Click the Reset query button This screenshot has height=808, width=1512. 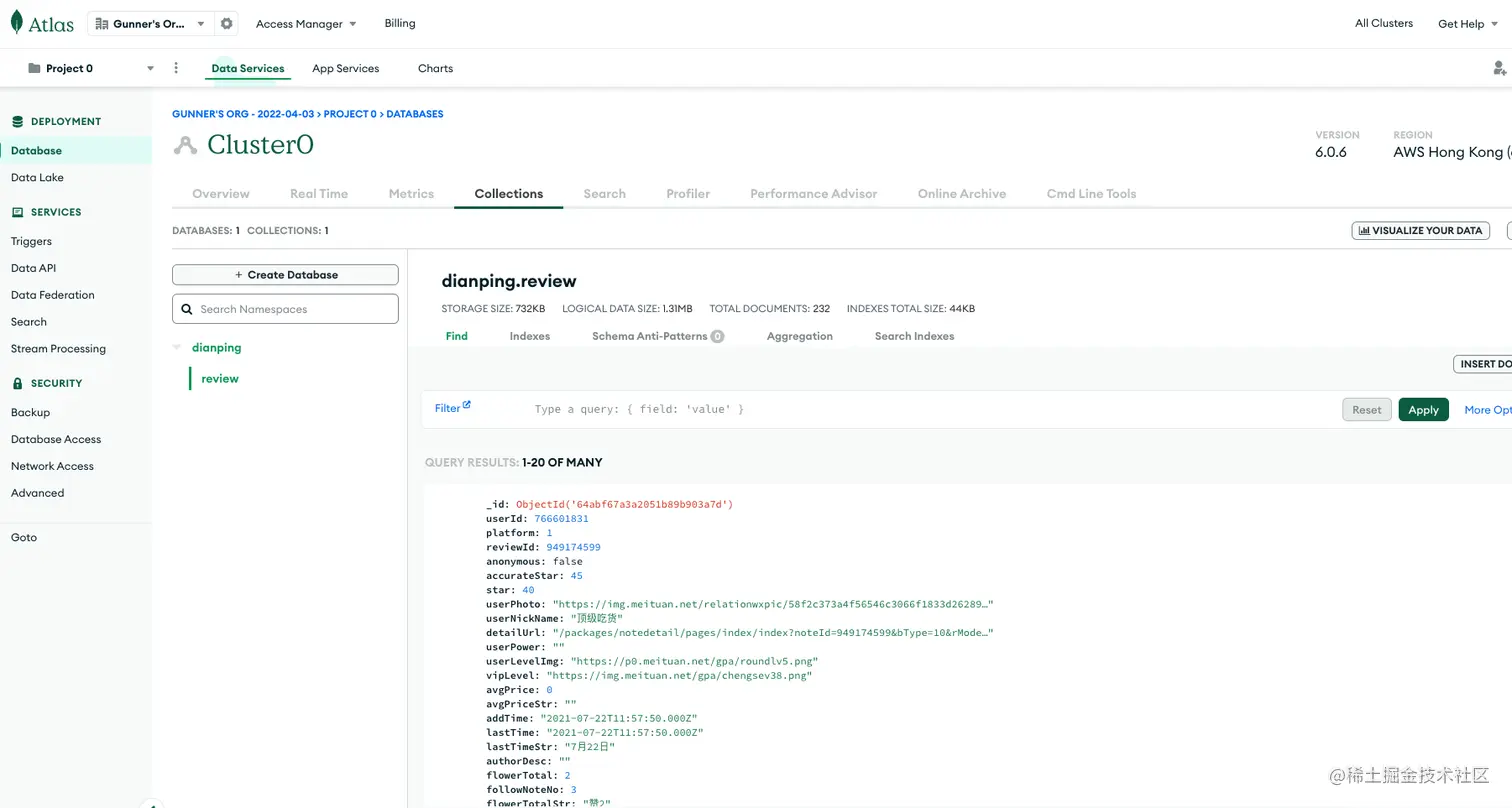pos(1366,409)
